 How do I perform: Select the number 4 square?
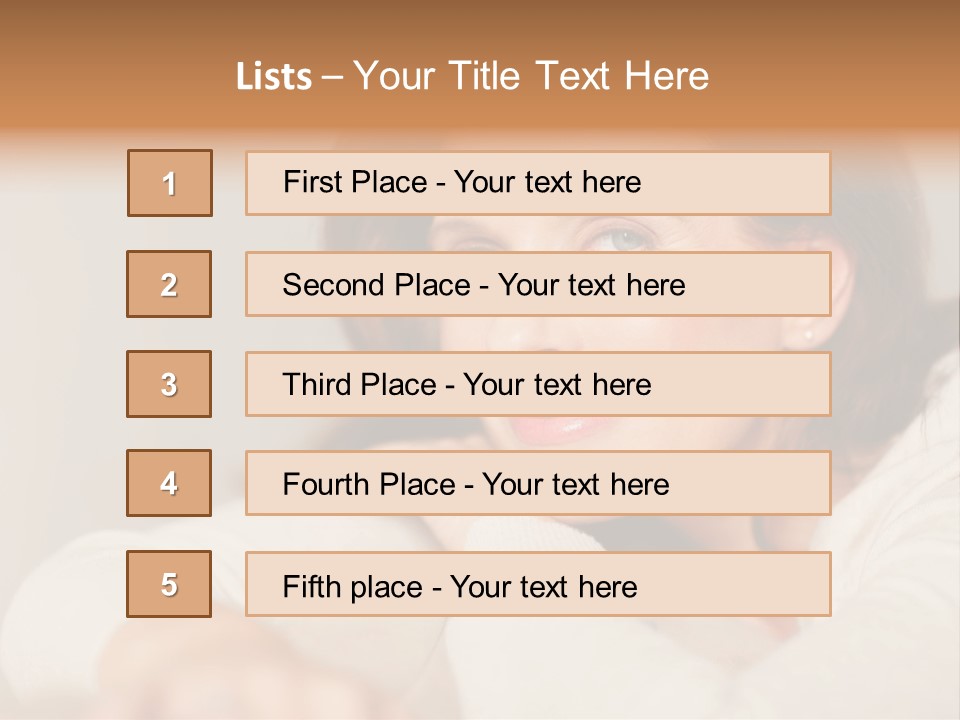[x=169, y=483]
